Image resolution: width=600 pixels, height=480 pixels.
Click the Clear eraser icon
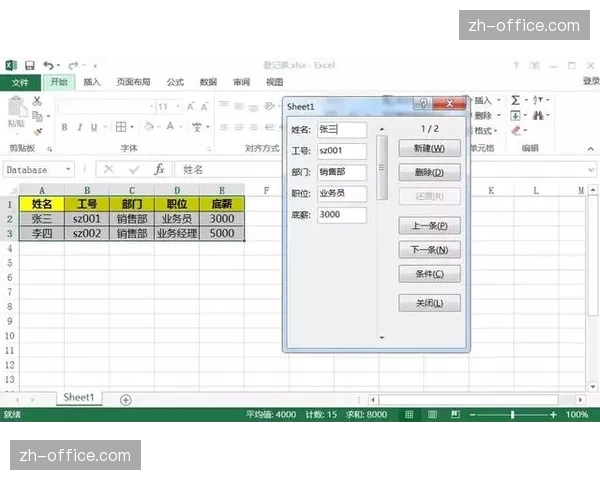pos(516,131)
